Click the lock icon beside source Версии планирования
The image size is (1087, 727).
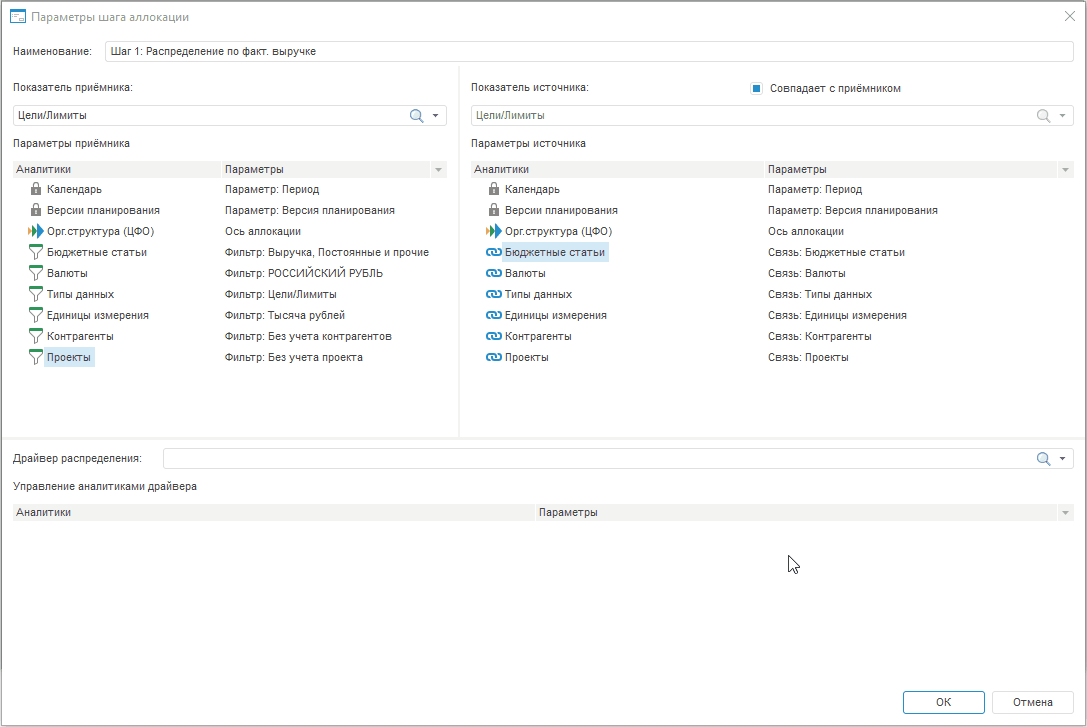point(493,210)
